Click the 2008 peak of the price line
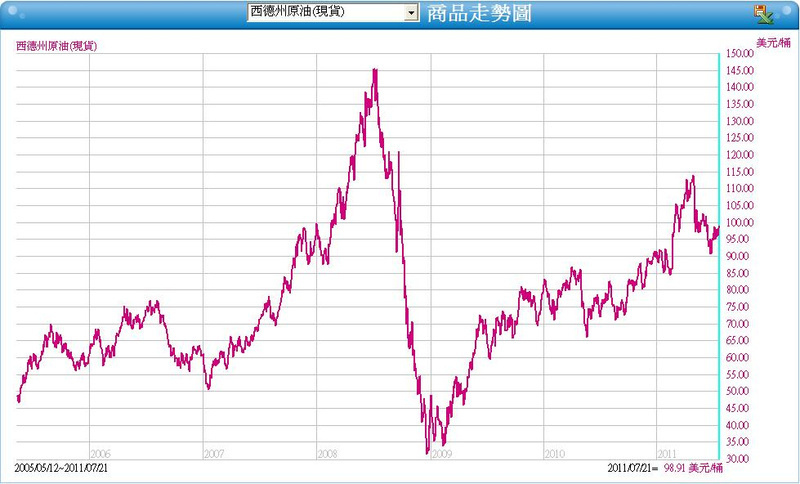Image resolution: width=800 pixels, height=484 pixels. tap(375, 70)
